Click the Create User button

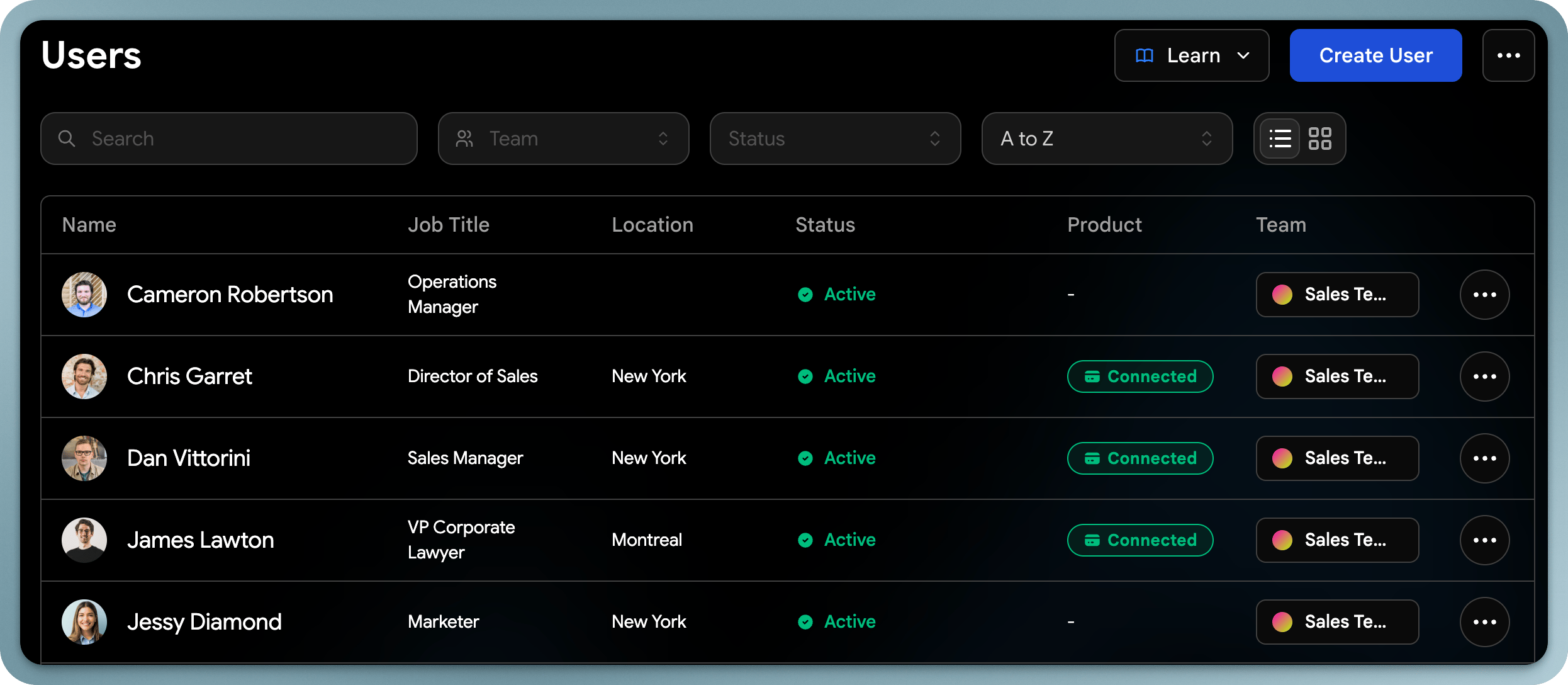1375,55
